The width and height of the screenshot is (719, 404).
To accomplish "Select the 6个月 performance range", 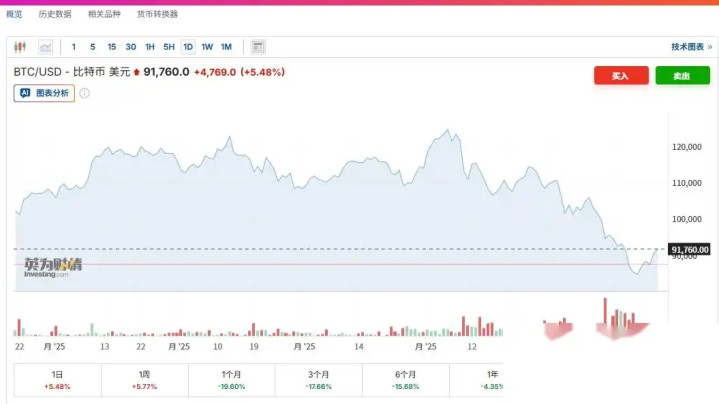I will point(406,380).
